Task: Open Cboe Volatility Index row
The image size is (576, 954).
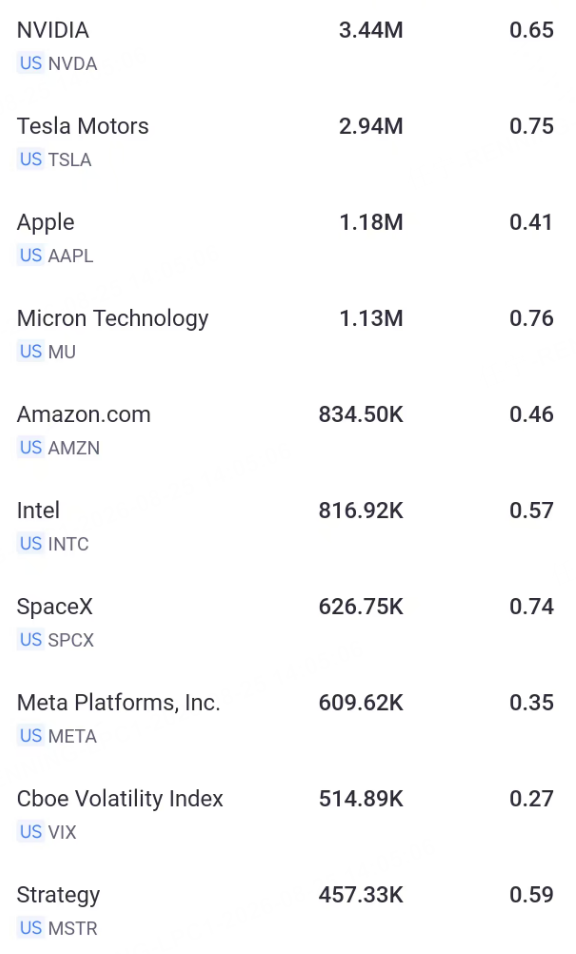Action: tap(288, 815)
